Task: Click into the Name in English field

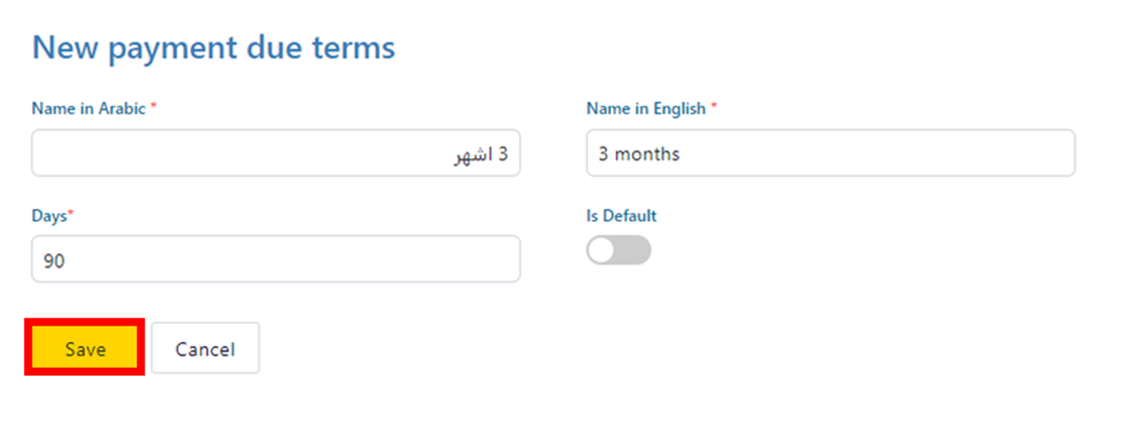Action: coord(830,154)
